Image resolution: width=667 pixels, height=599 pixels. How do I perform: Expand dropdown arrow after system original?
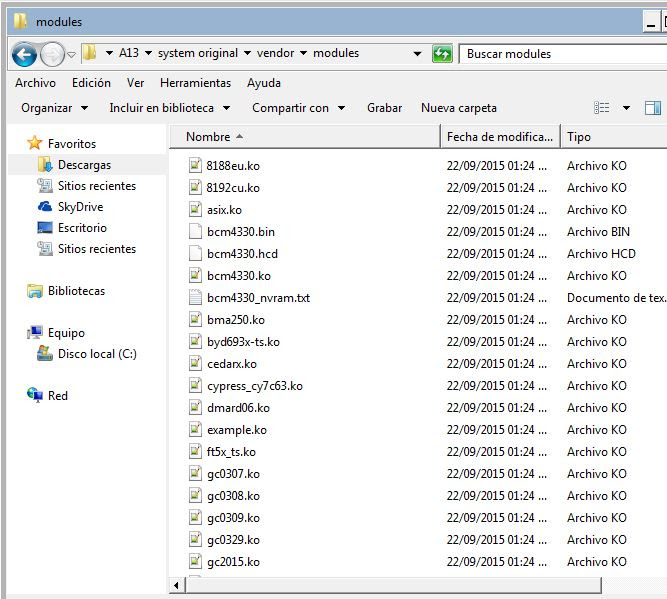247,53
